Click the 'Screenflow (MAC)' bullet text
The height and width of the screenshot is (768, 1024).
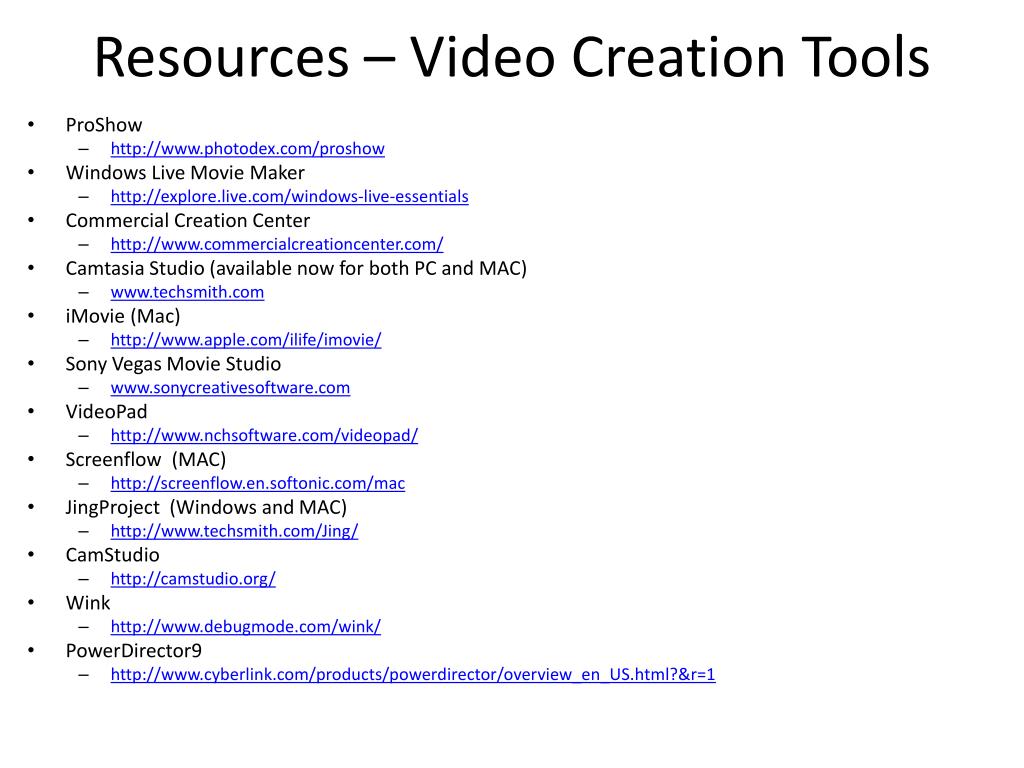pos(146,459)
